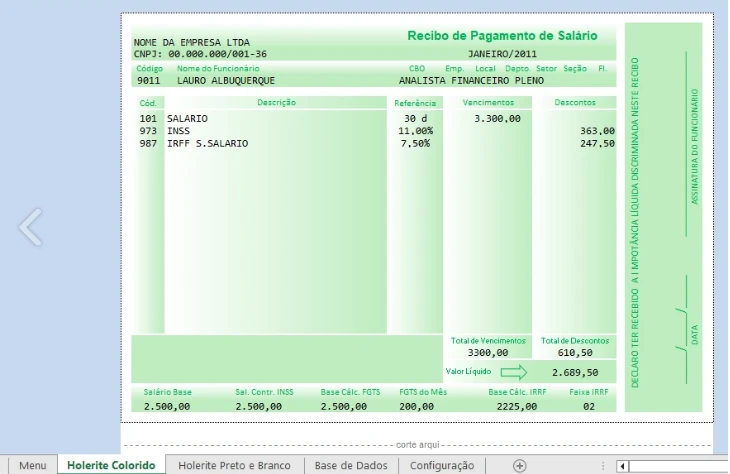The height and width of the screenshot is (474, 730).
Task: Go to the Configuração sheet tab
Action: (x=441, y=465)
